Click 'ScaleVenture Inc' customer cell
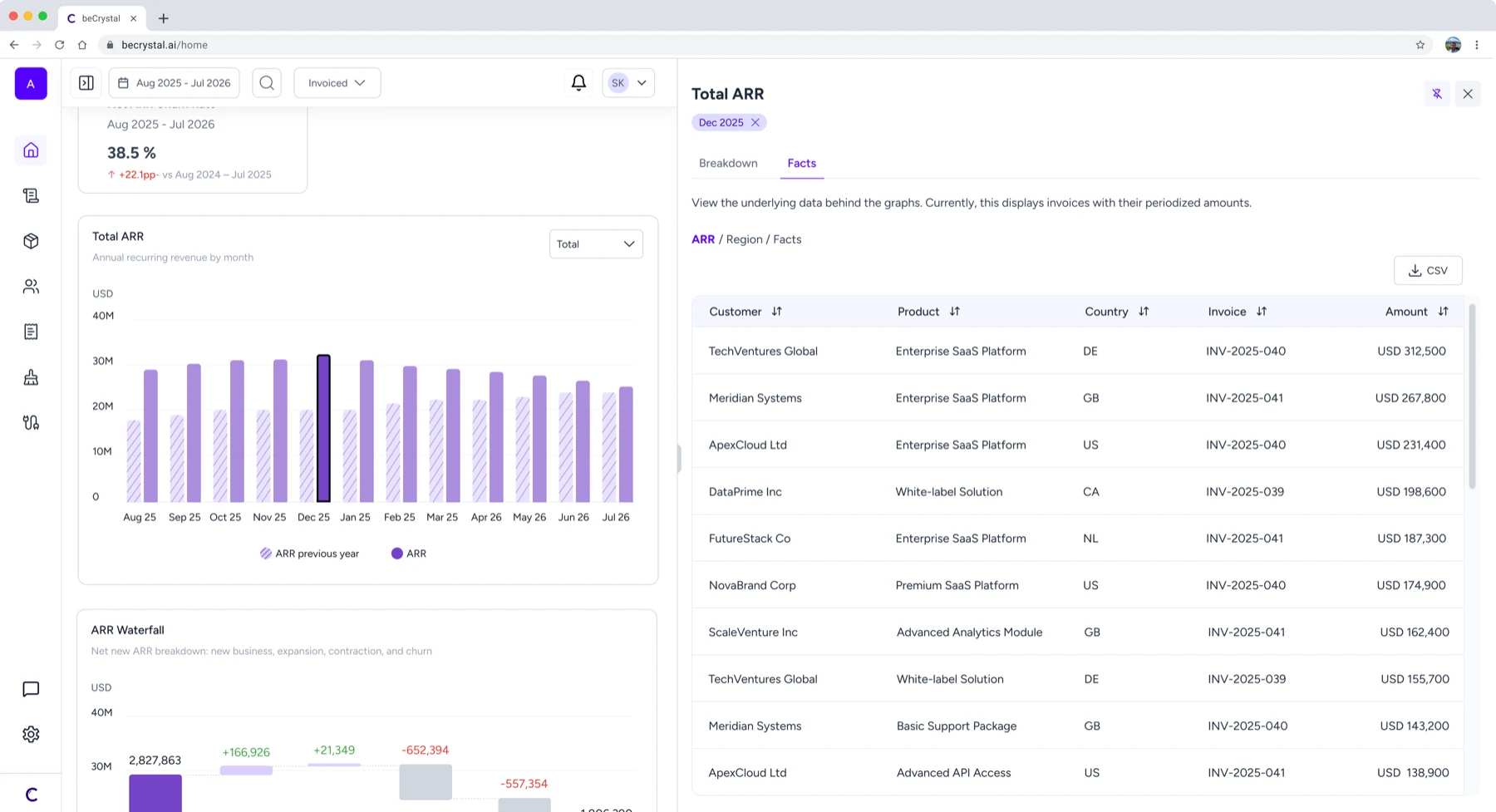Screen dimensions: 1496x812 pyautogui.click(x=753, y=632)
